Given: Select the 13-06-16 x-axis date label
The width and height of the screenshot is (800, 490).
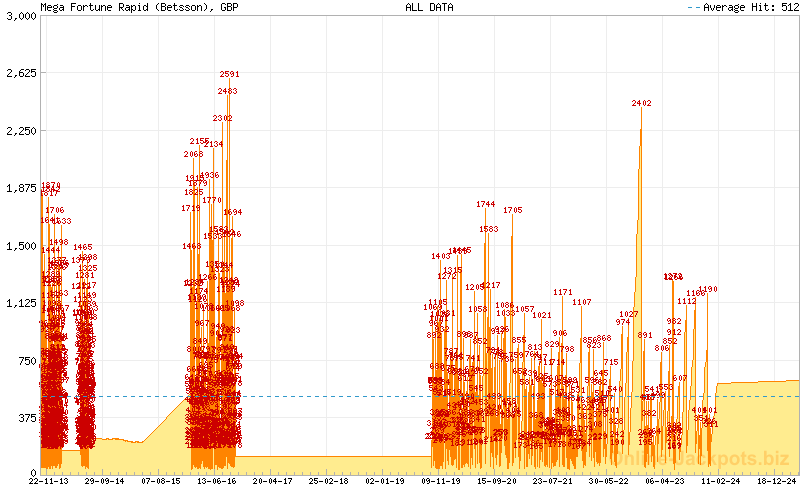Looking at the screenshot, I should click(215, 481).
